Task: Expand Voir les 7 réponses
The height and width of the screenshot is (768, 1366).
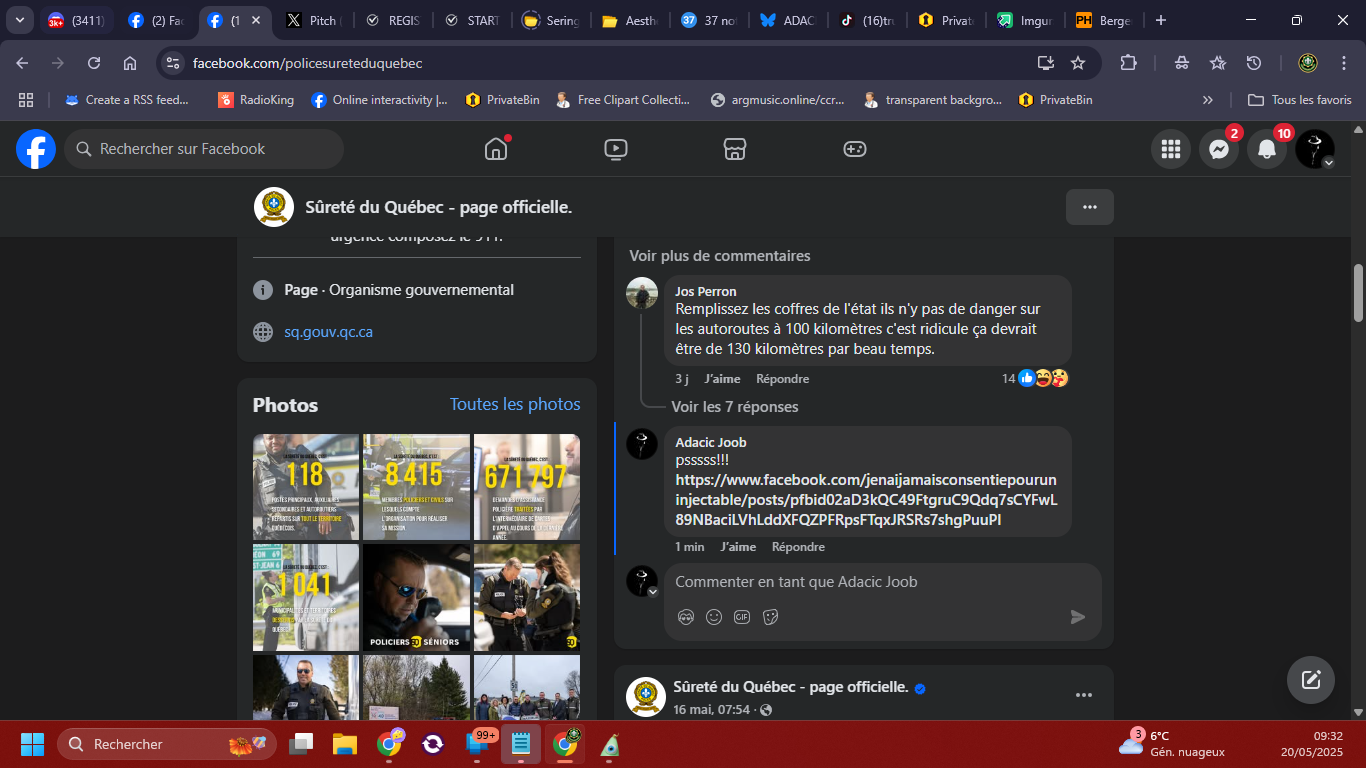Action: [735, 407]
